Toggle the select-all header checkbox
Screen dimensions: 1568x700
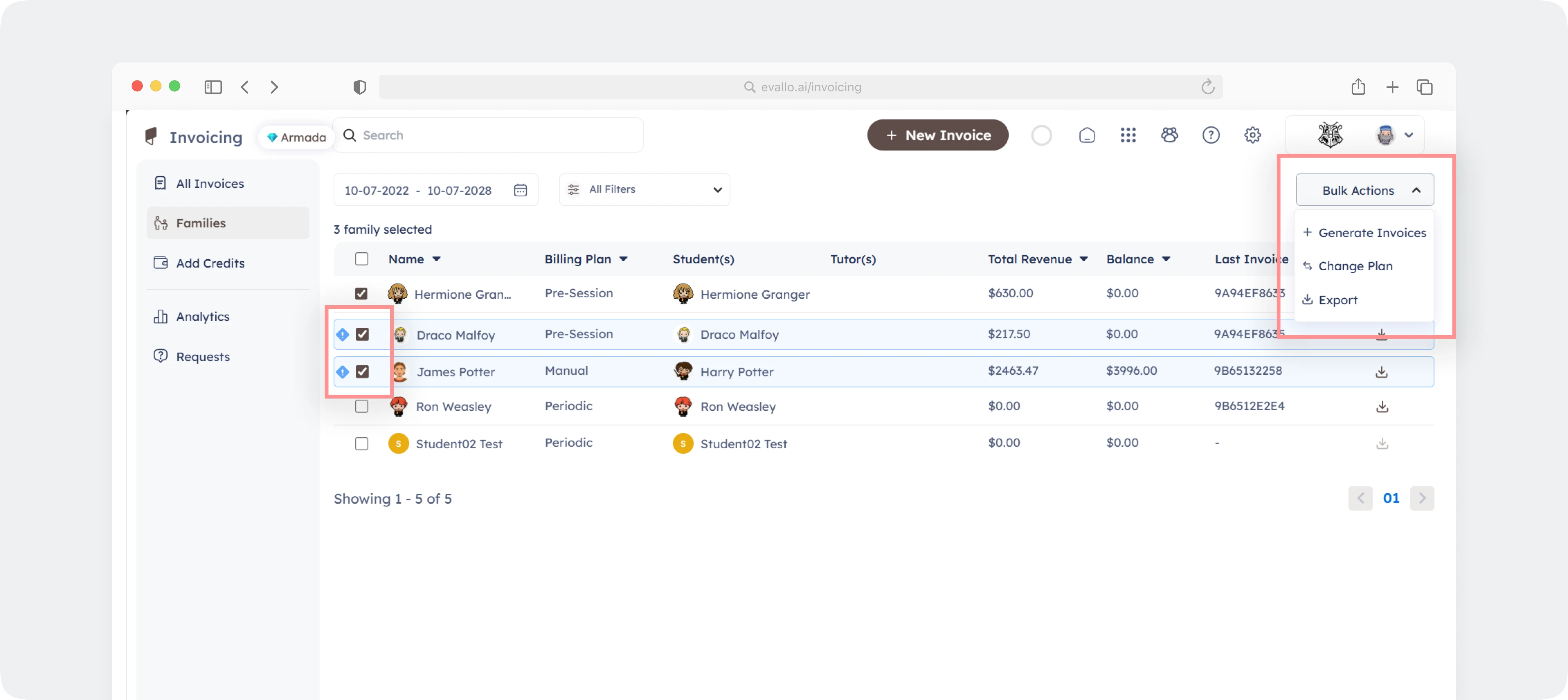coord(362,259)
